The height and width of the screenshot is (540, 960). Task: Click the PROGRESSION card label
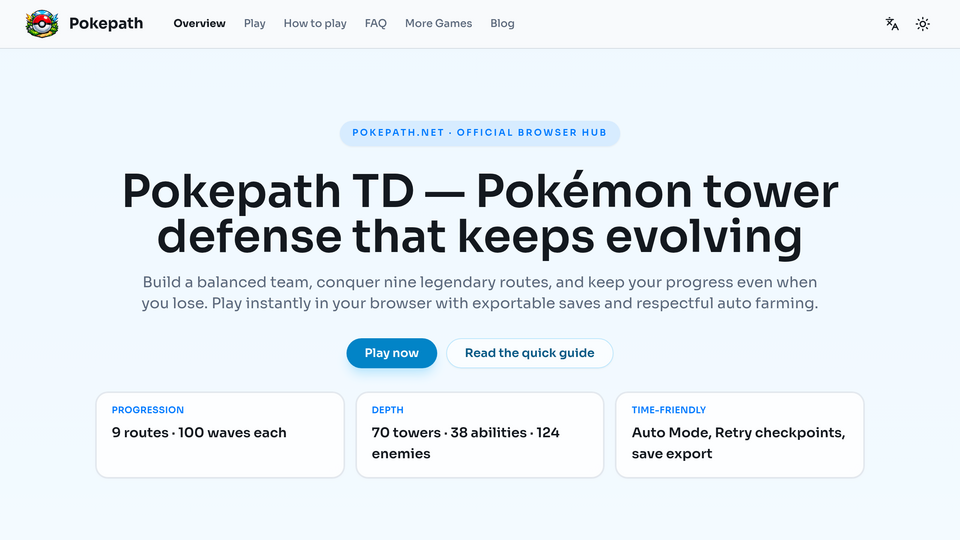pos(148,410)
